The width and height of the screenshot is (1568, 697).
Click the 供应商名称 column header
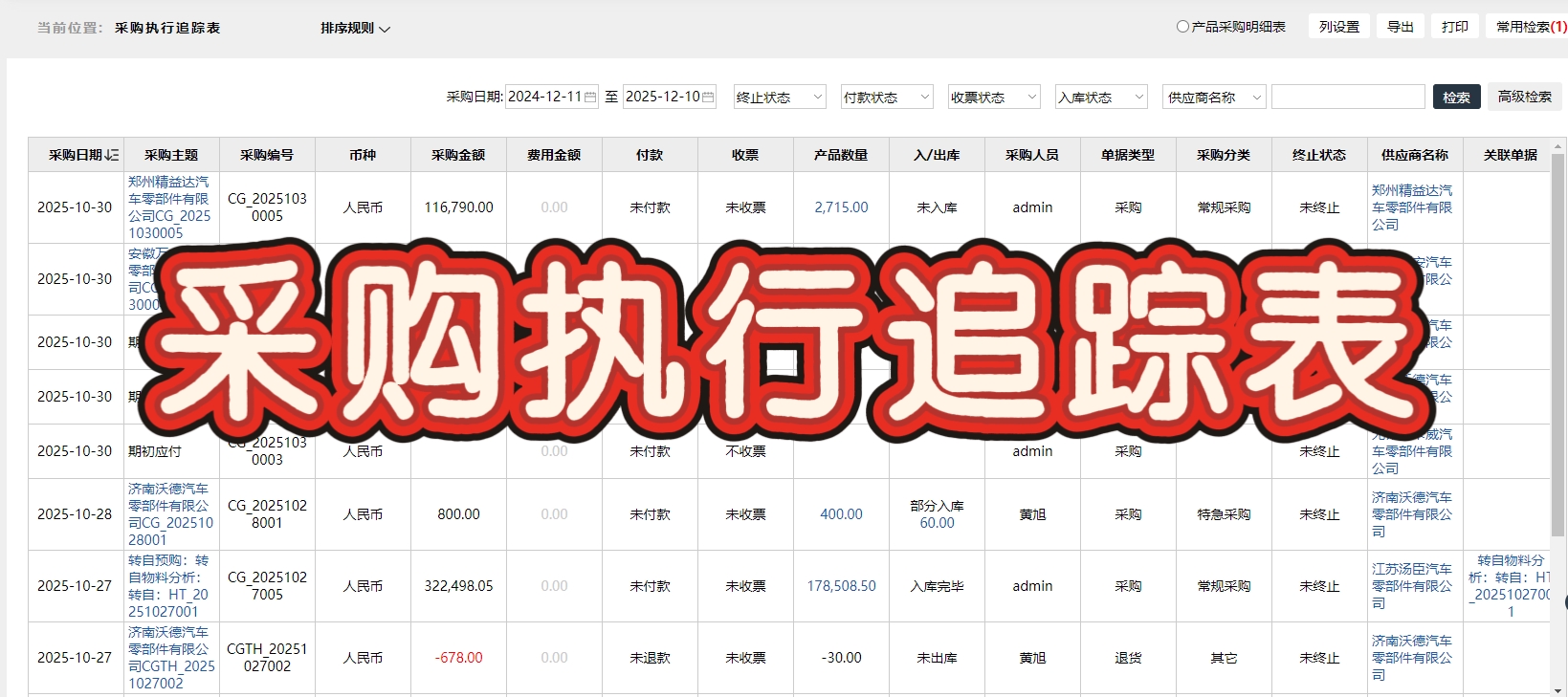point(1415,155)
